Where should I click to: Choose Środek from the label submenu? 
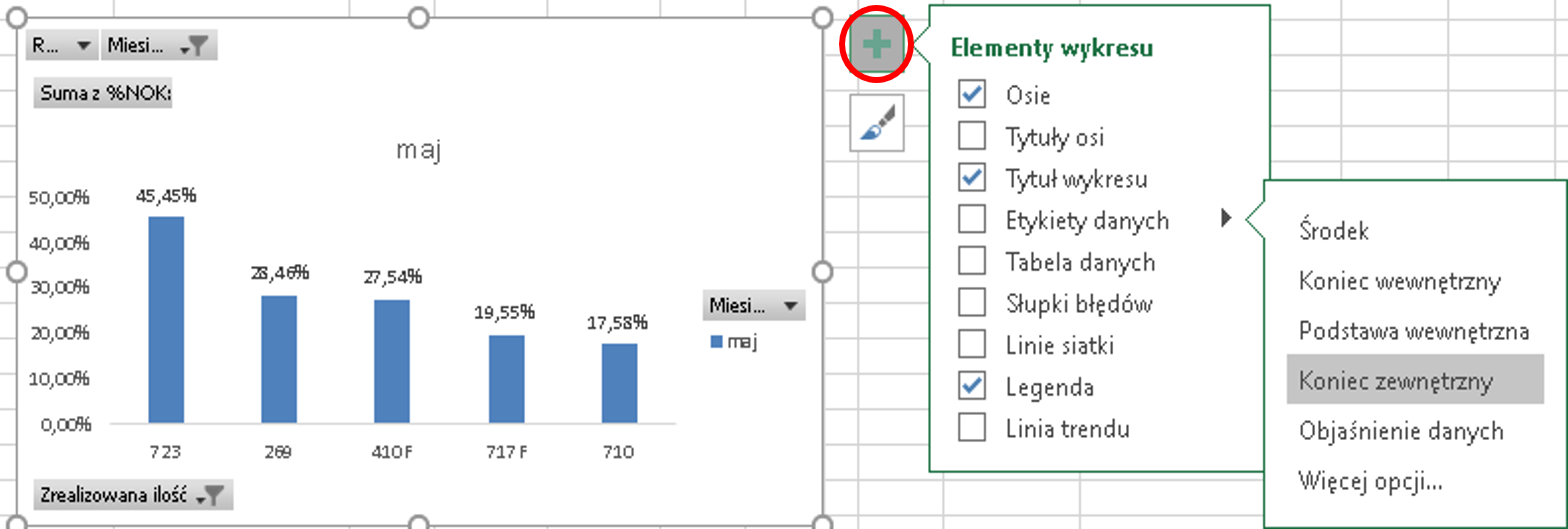tap(1334, 231)
